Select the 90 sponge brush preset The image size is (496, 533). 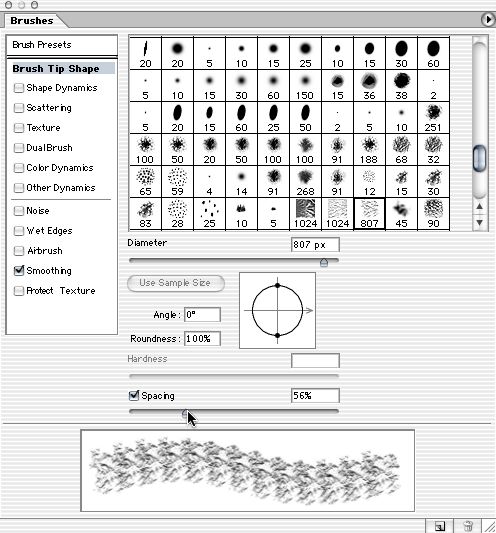433,214
